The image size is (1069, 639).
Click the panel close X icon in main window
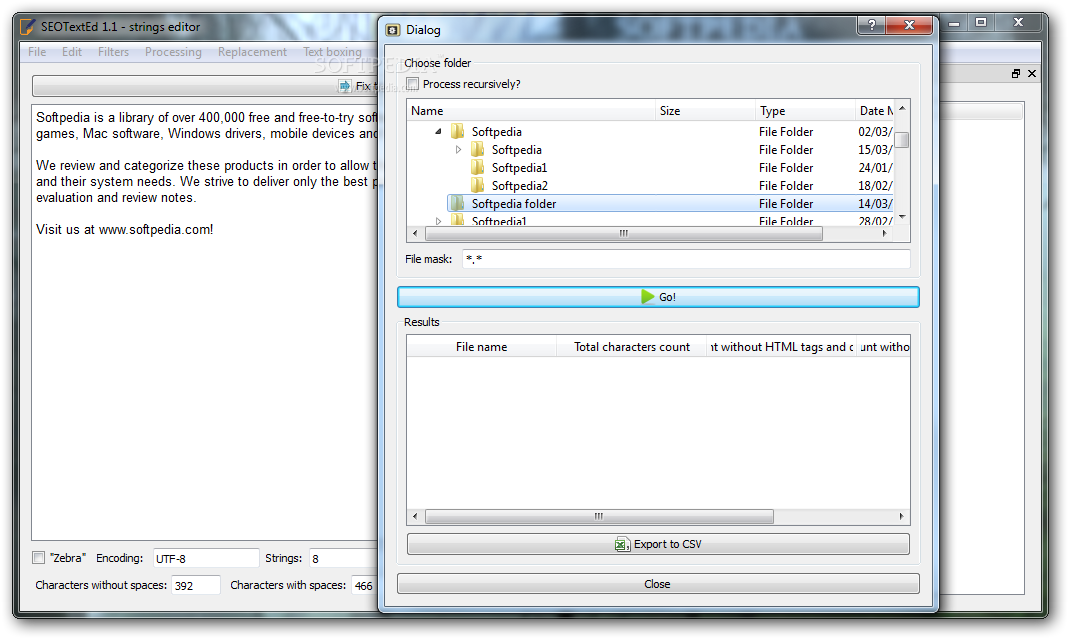[1032, 74]
